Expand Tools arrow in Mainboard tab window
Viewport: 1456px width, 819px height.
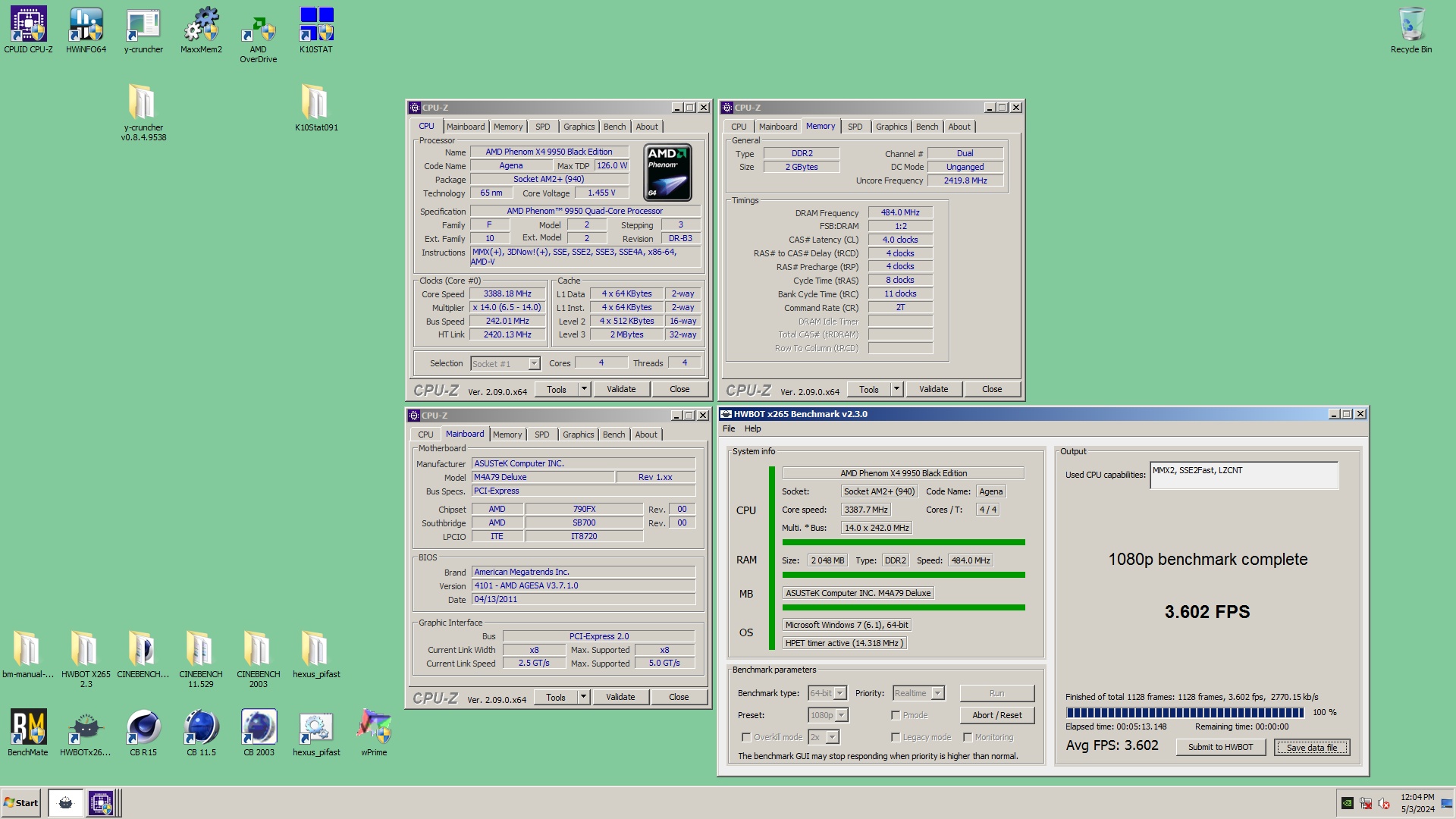[583, 697]
